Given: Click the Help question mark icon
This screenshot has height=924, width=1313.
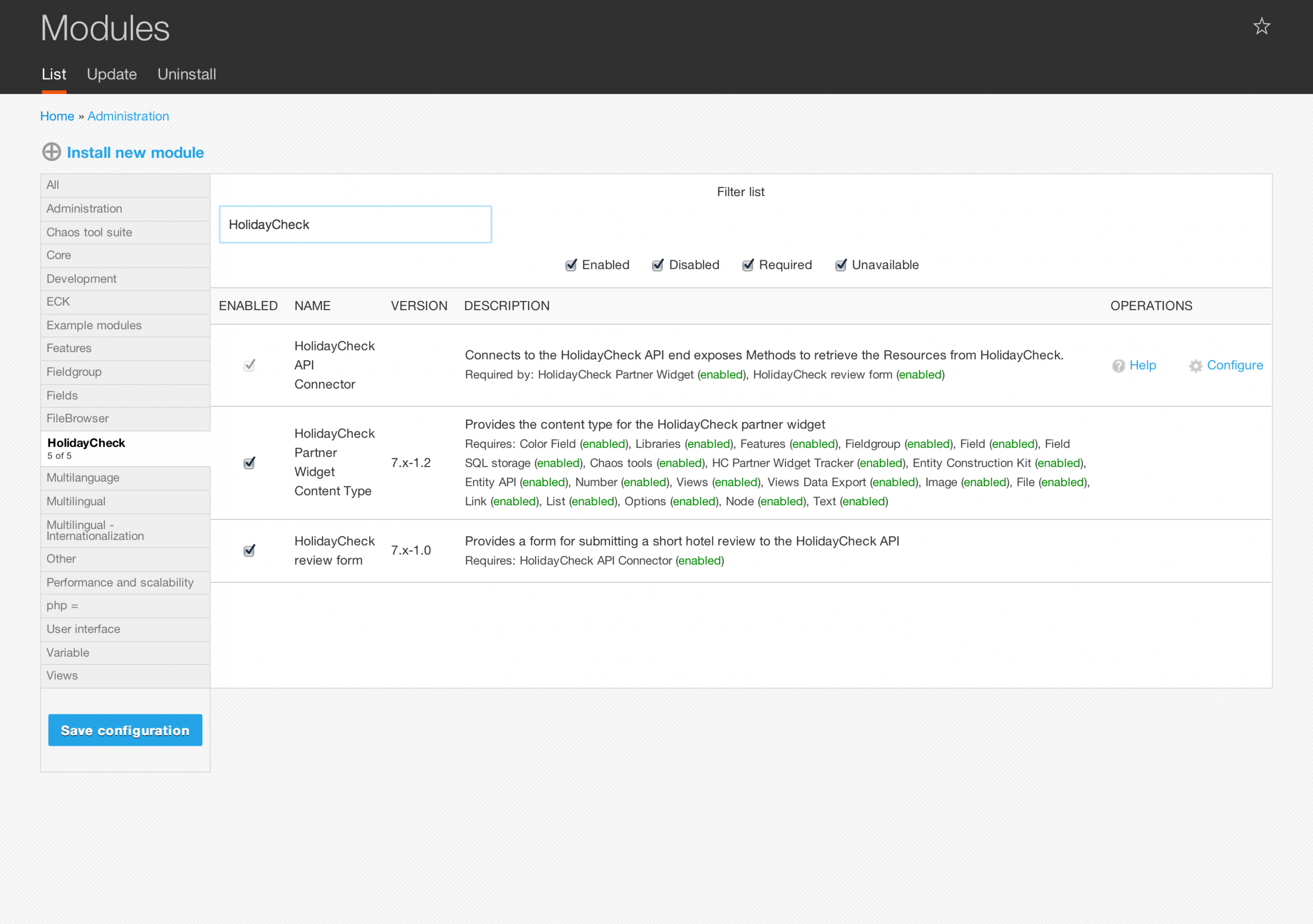Looking at the screenshot, I should click(x=1118, y=366).
